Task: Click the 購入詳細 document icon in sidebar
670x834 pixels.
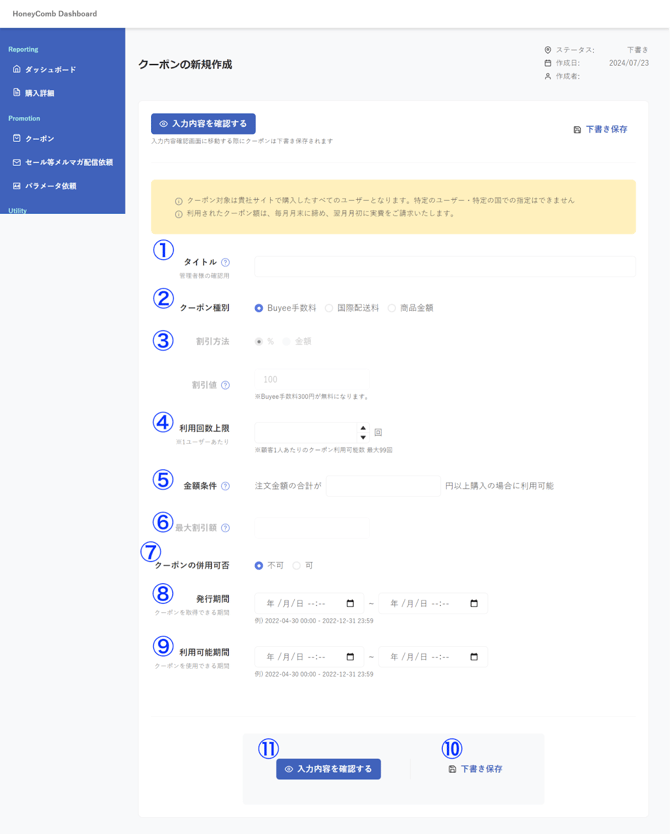Action: coord(16,93)
